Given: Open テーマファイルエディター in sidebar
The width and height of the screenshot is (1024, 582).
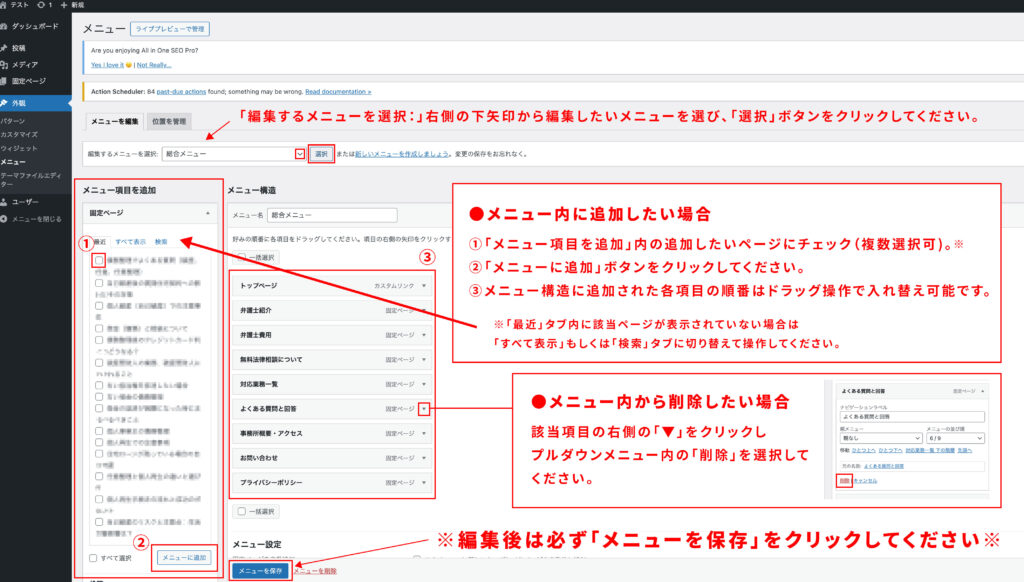Looking at the screenshot, I should click(31, 180).
